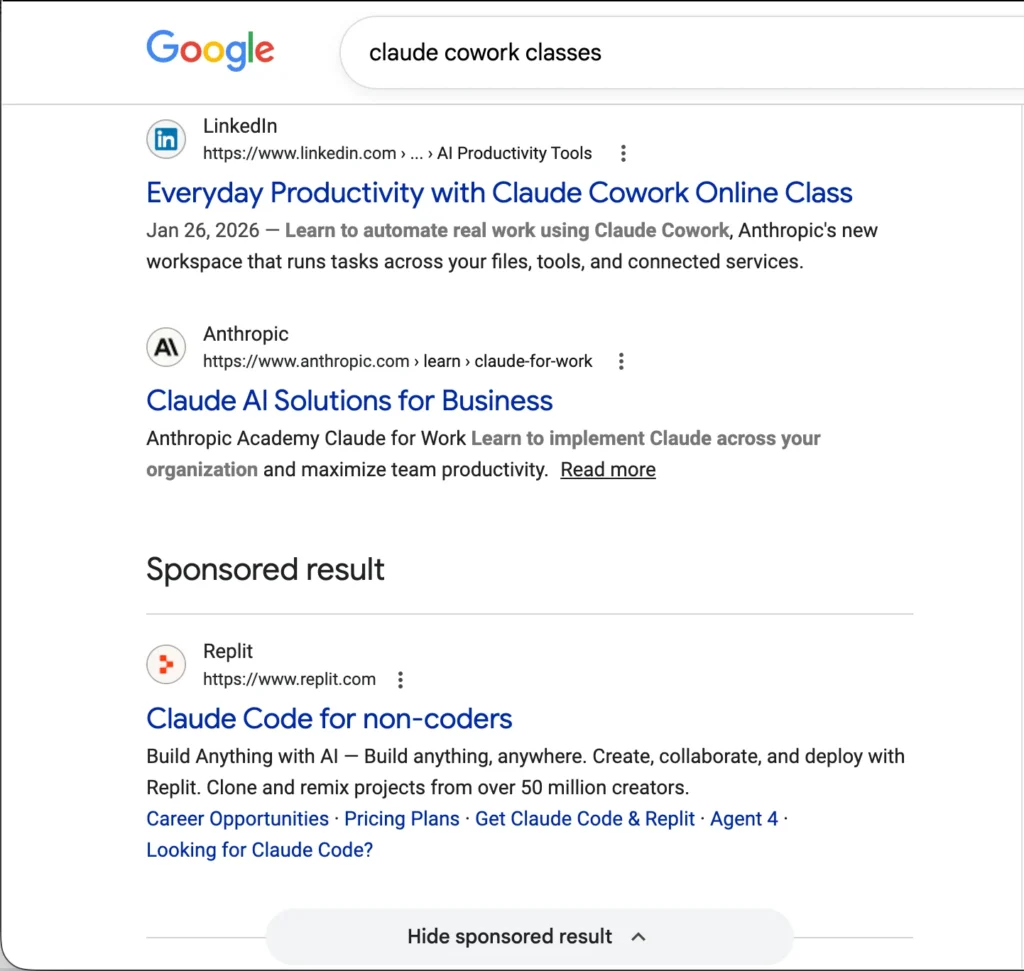Collapse using the Hide sponsored result chevron
Screen dimensions: 1024x971
tap(639, 937)
